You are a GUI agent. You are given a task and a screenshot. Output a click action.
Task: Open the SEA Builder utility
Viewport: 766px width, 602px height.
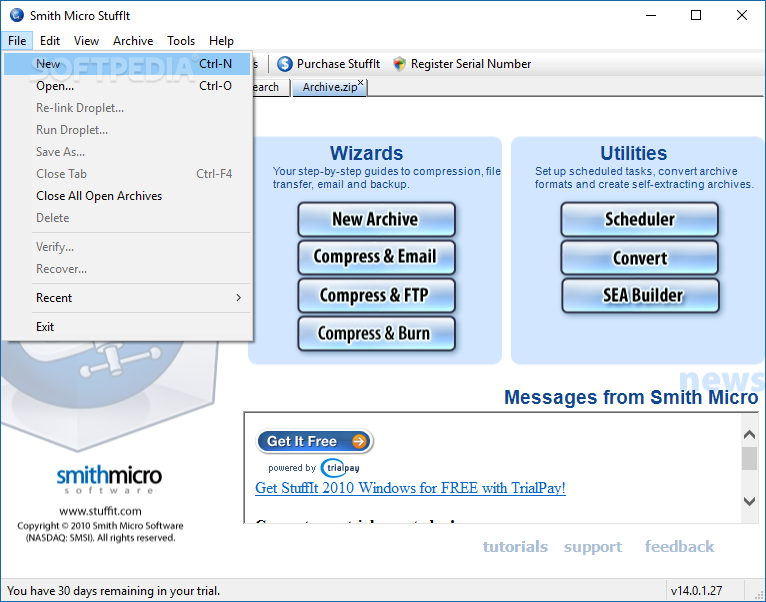pyautogui.click(x=640, y=295)
